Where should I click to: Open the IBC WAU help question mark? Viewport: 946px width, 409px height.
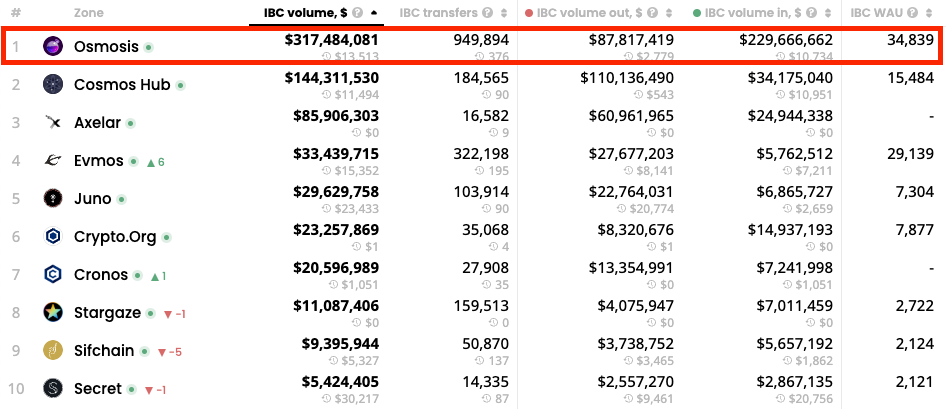912,12
